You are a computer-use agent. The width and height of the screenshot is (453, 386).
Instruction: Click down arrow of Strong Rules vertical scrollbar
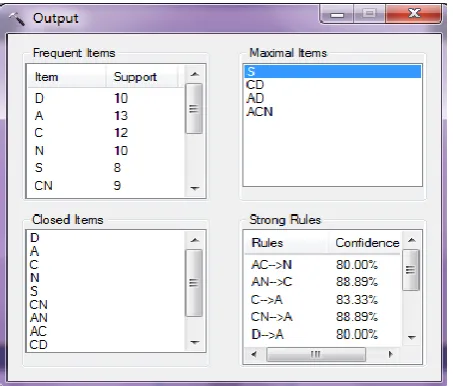tap(412, 337)
